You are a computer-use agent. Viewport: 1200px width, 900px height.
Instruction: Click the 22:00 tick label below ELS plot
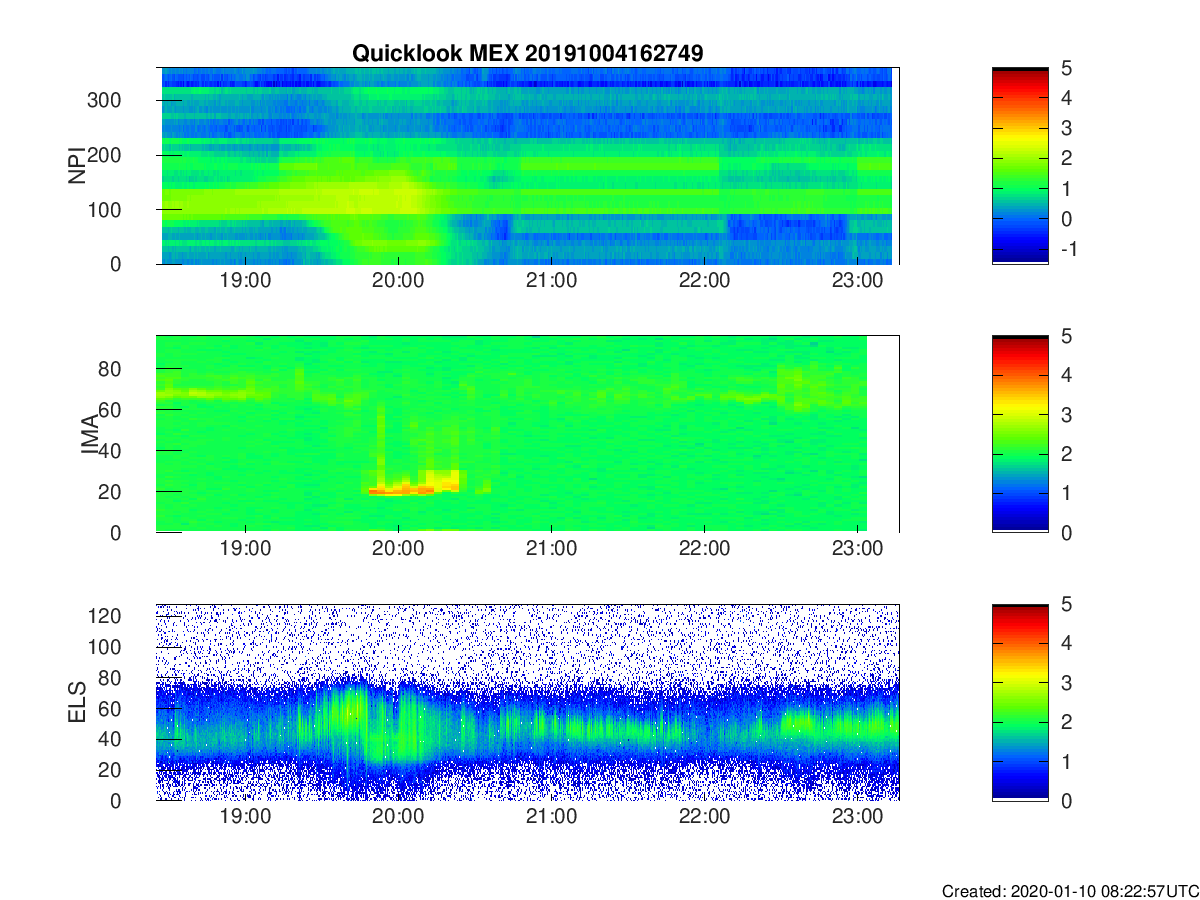click(704, 817)
